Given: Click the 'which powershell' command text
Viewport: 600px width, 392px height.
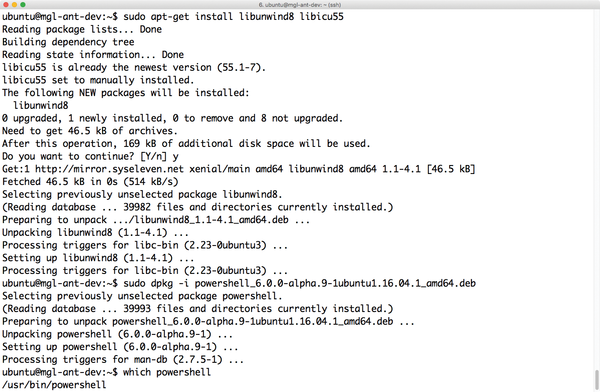Looking at the screenshot, I should [x=167, y=372].
